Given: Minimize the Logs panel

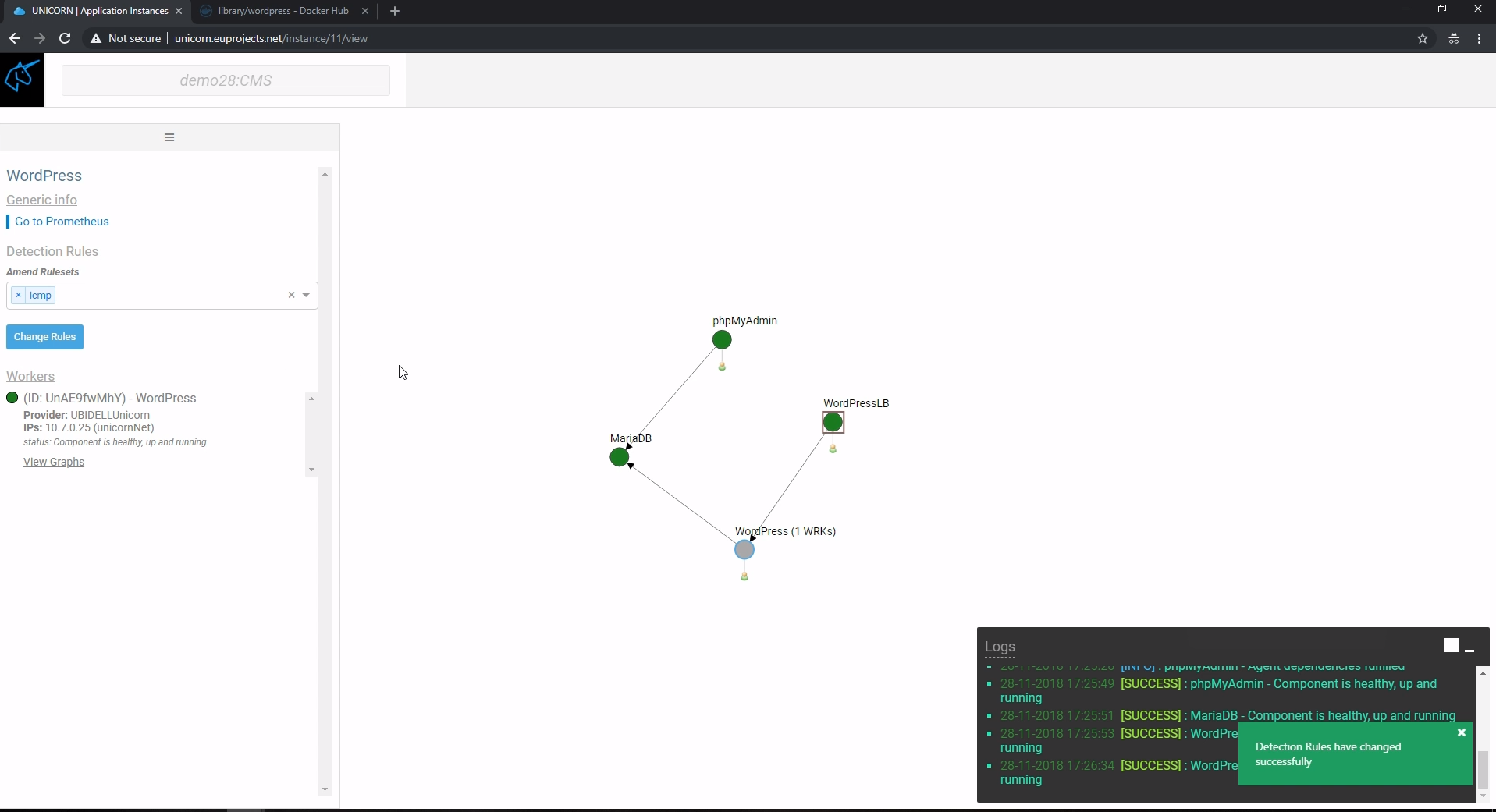Looking at the screenshot, I should pyautogui.click(x=1469, y=649).
